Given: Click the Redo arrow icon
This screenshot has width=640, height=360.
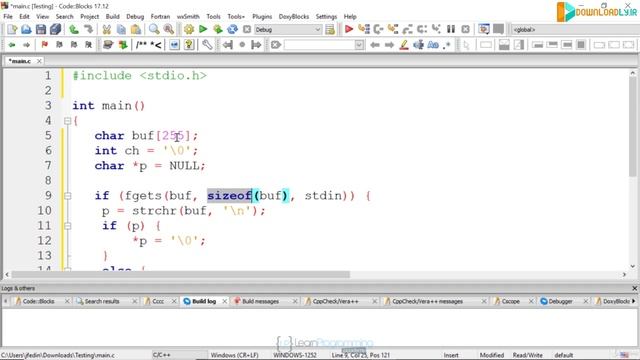Looking at the screenshot, I should (88, 29).
